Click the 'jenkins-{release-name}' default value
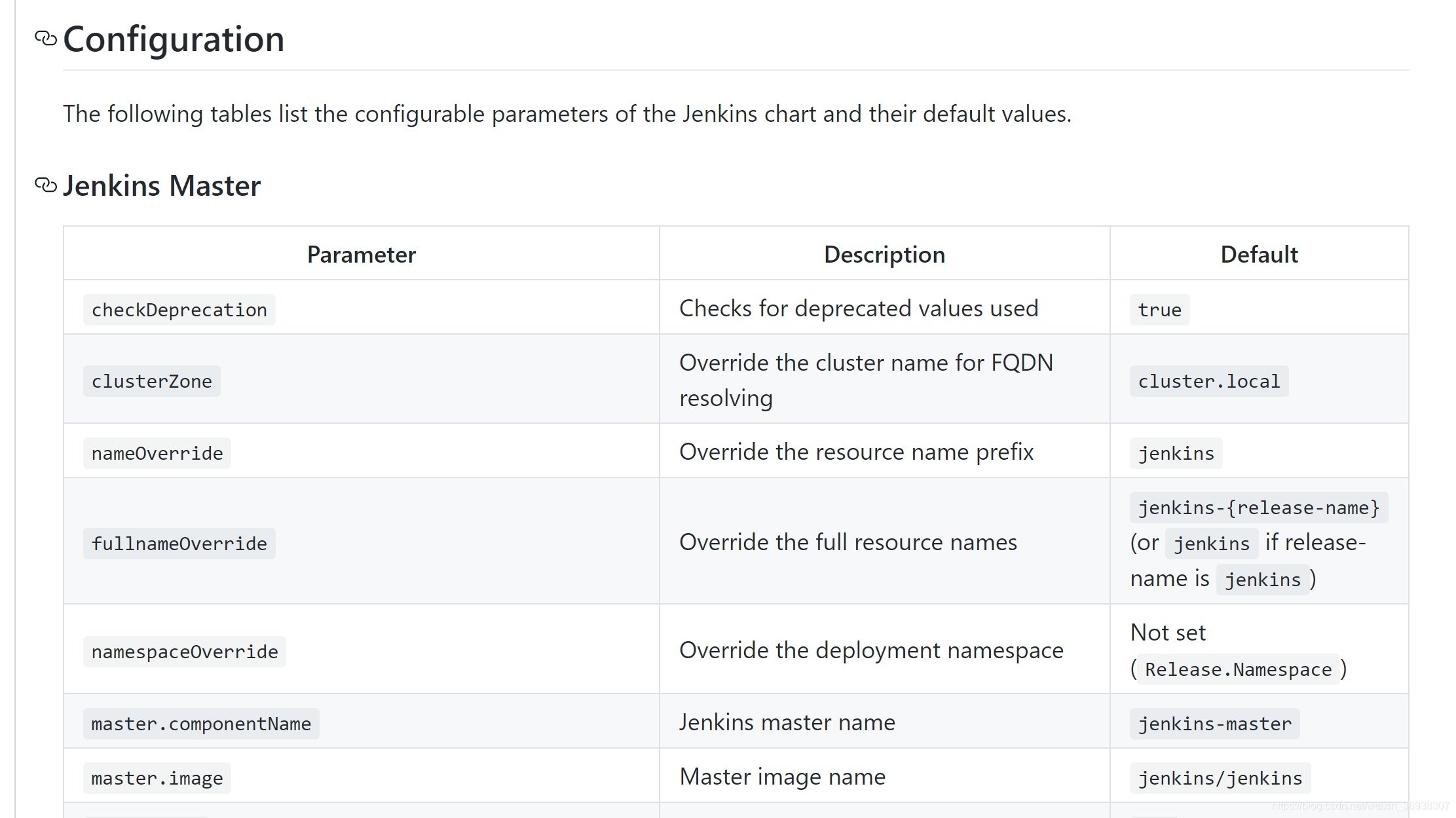Screen dimensions: 1456x818 [x=1259, y=507]
